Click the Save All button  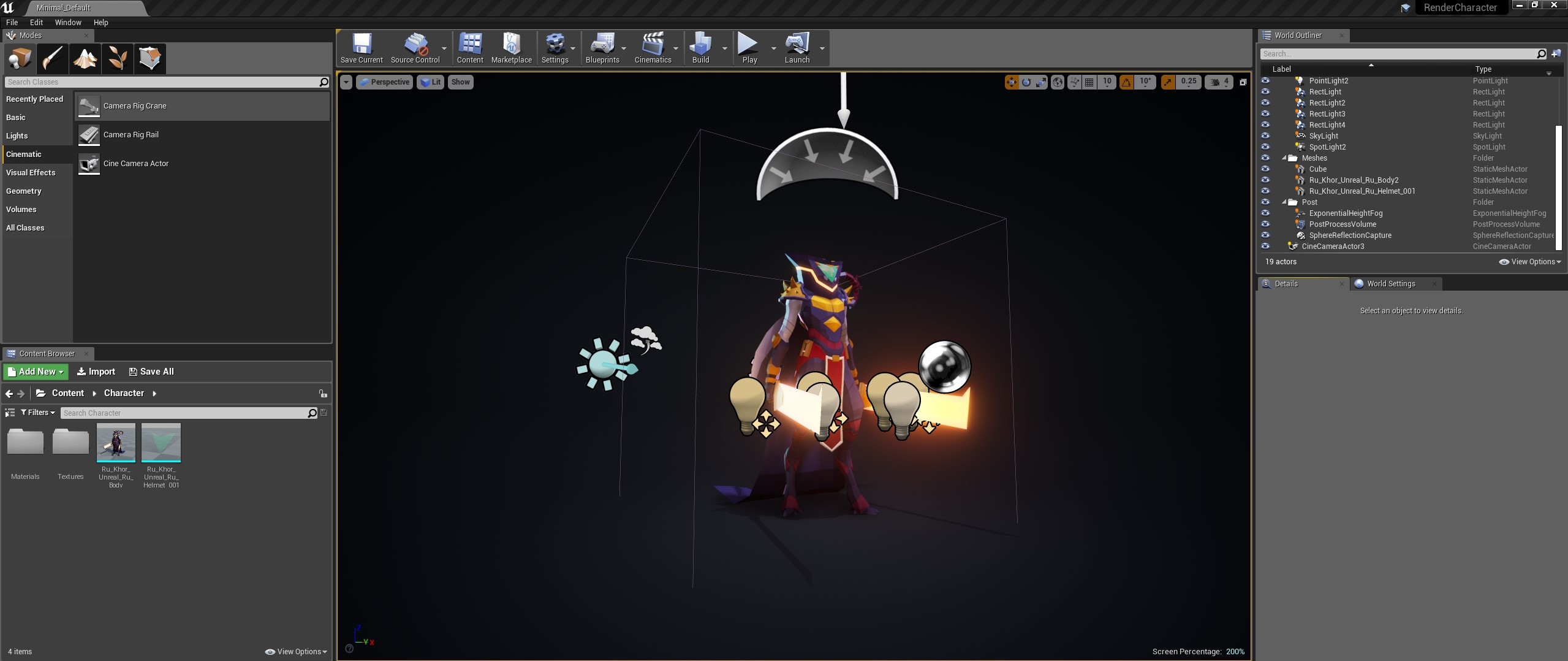[x=151, y=372]
